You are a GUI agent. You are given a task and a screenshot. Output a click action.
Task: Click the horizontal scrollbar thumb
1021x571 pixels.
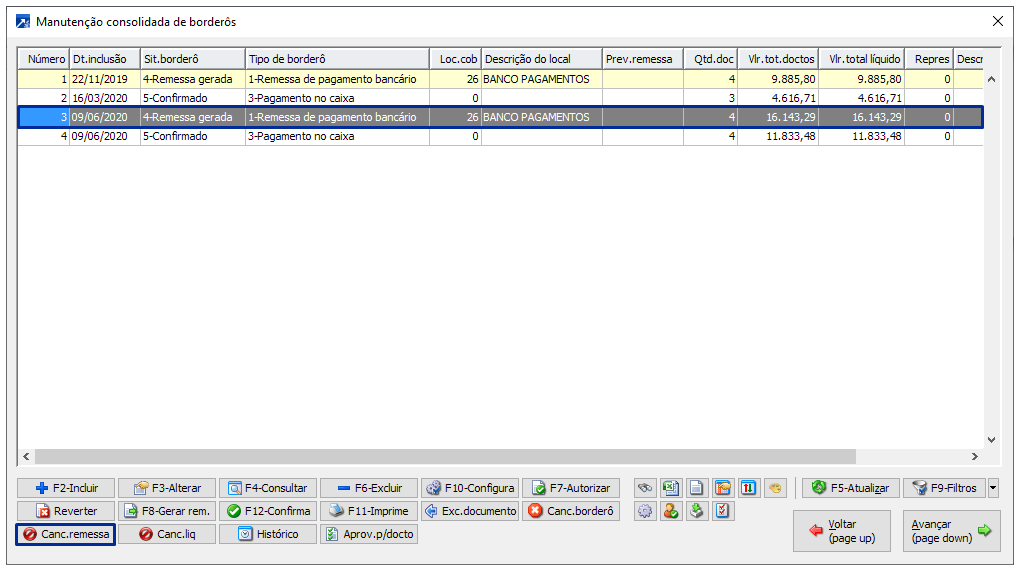445,456
